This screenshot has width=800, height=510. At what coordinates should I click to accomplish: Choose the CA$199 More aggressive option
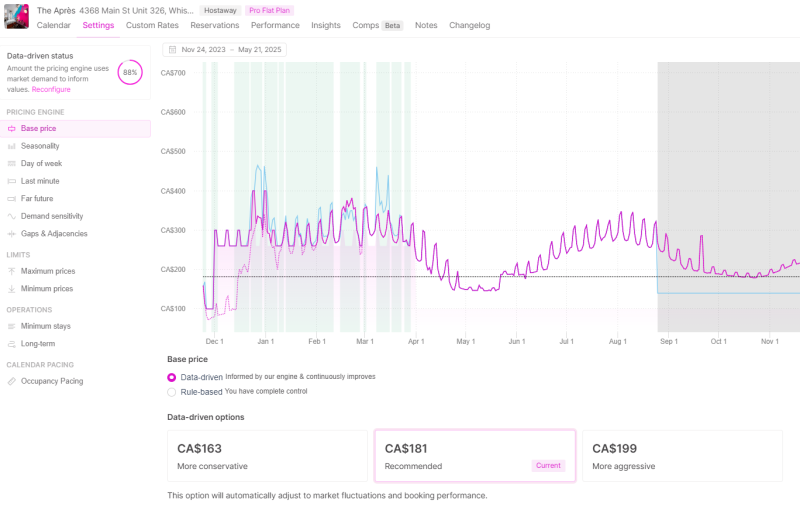tap(682, 456)
